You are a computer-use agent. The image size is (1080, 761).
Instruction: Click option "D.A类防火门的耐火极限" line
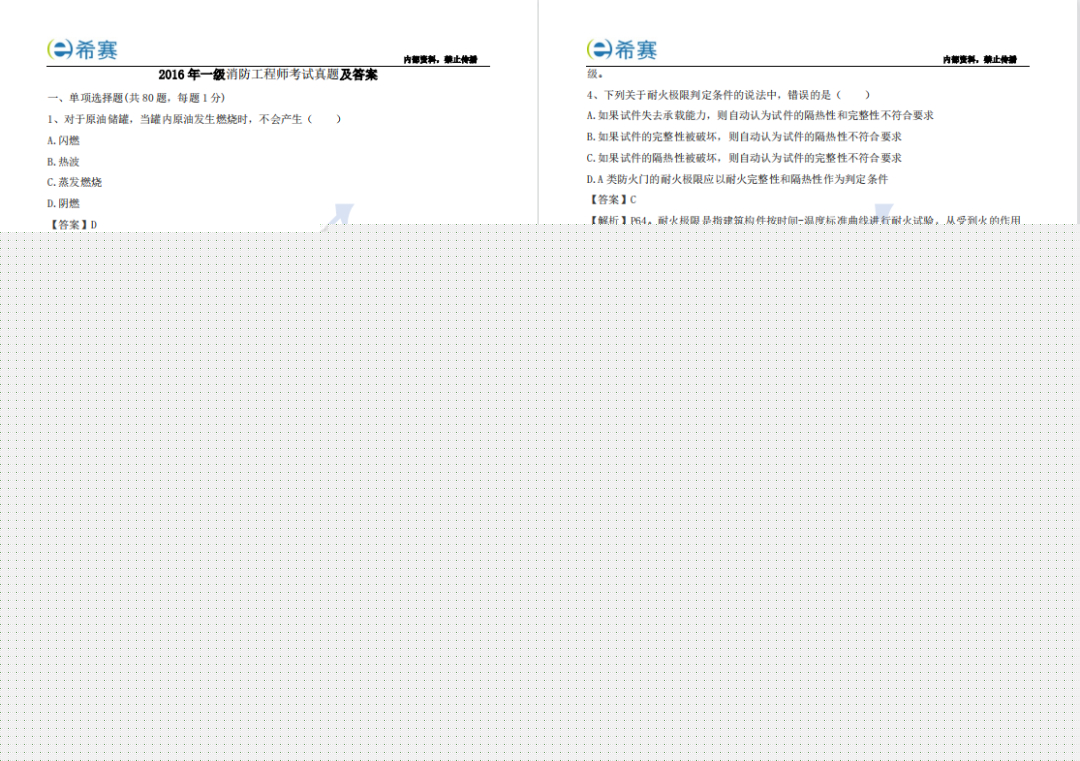(x=737, y=179)
